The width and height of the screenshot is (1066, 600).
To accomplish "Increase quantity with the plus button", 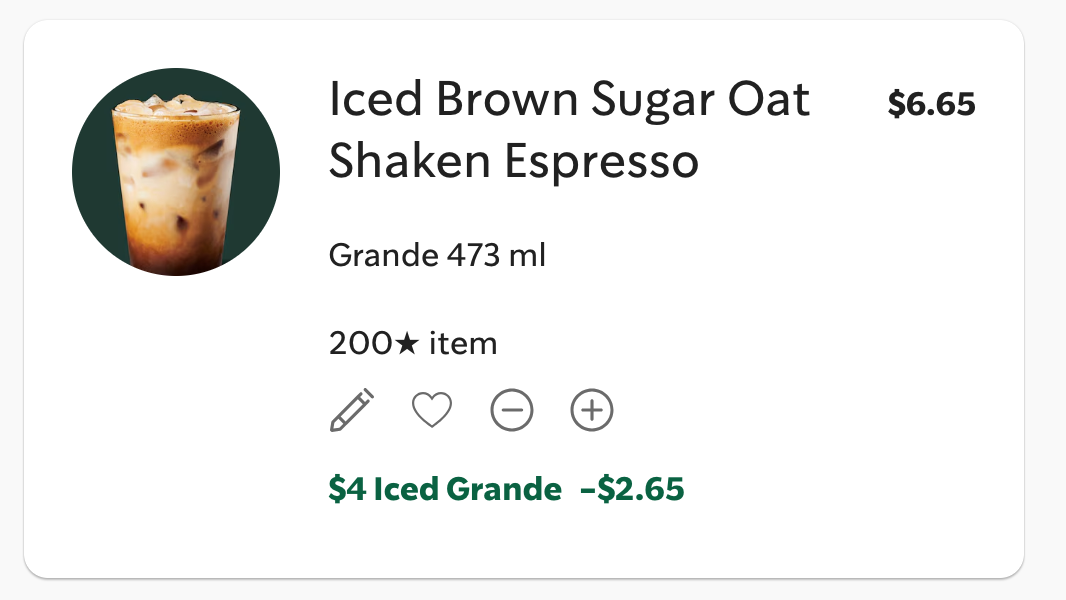I will [592, 410].
